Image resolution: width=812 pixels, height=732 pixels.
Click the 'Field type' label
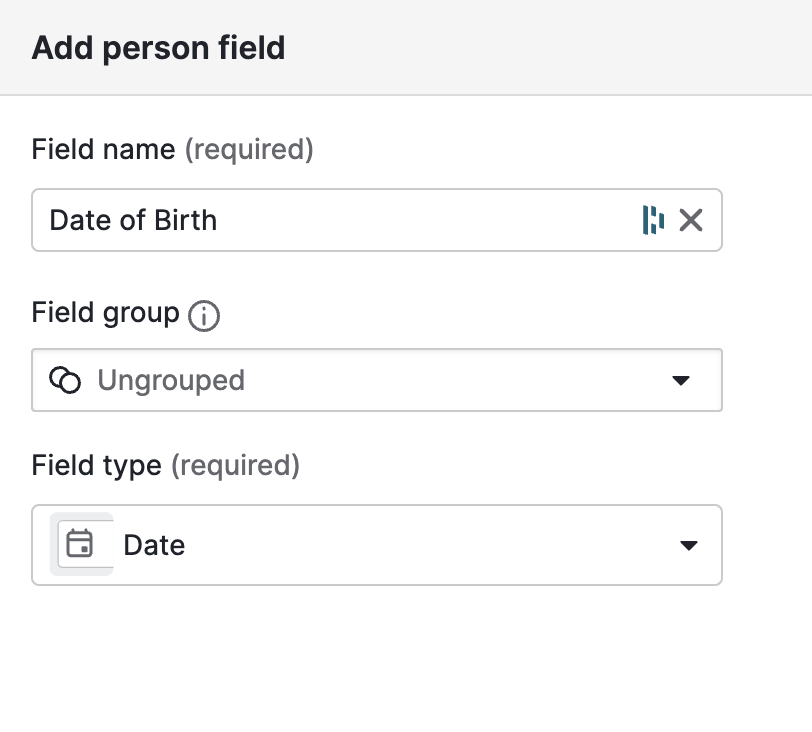96,465
